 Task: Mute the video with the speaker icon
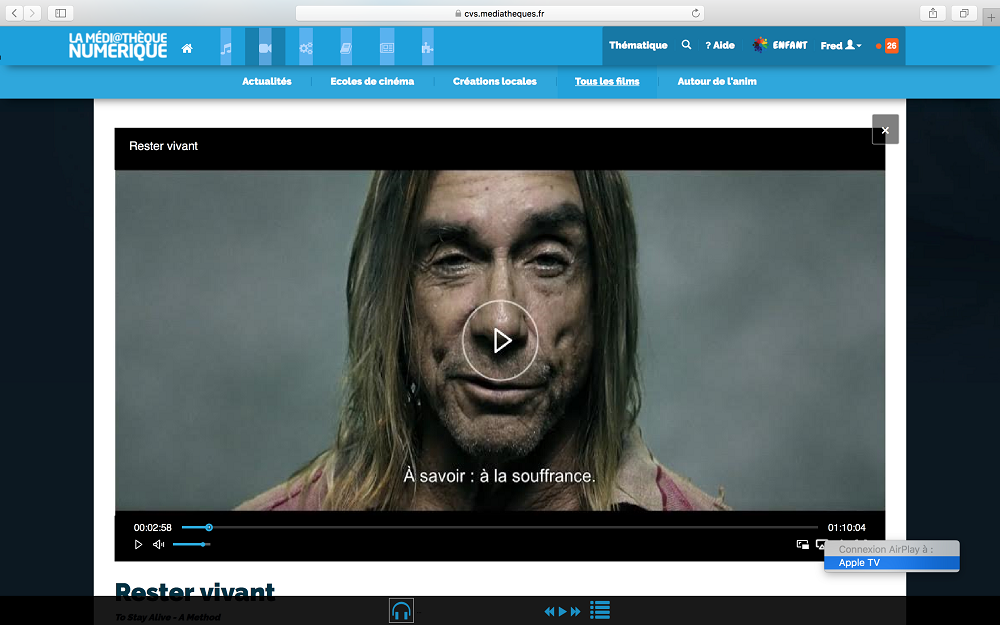tap(159, 545)
